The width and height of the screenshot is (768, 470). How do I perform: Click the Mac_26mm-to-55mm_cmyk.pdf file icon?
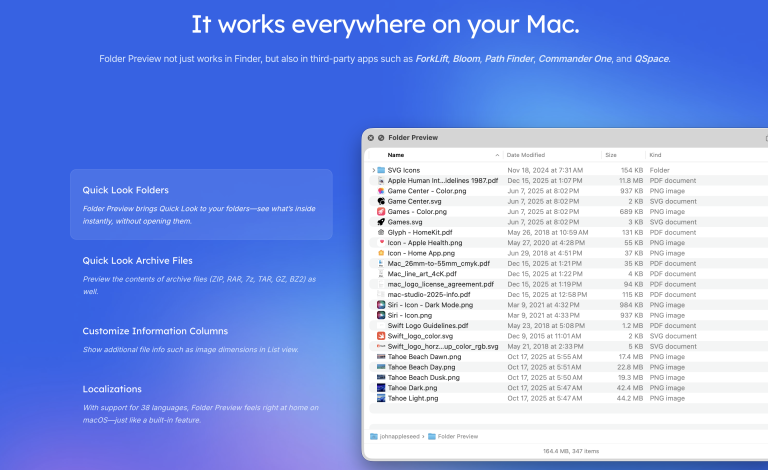(381, 263)
